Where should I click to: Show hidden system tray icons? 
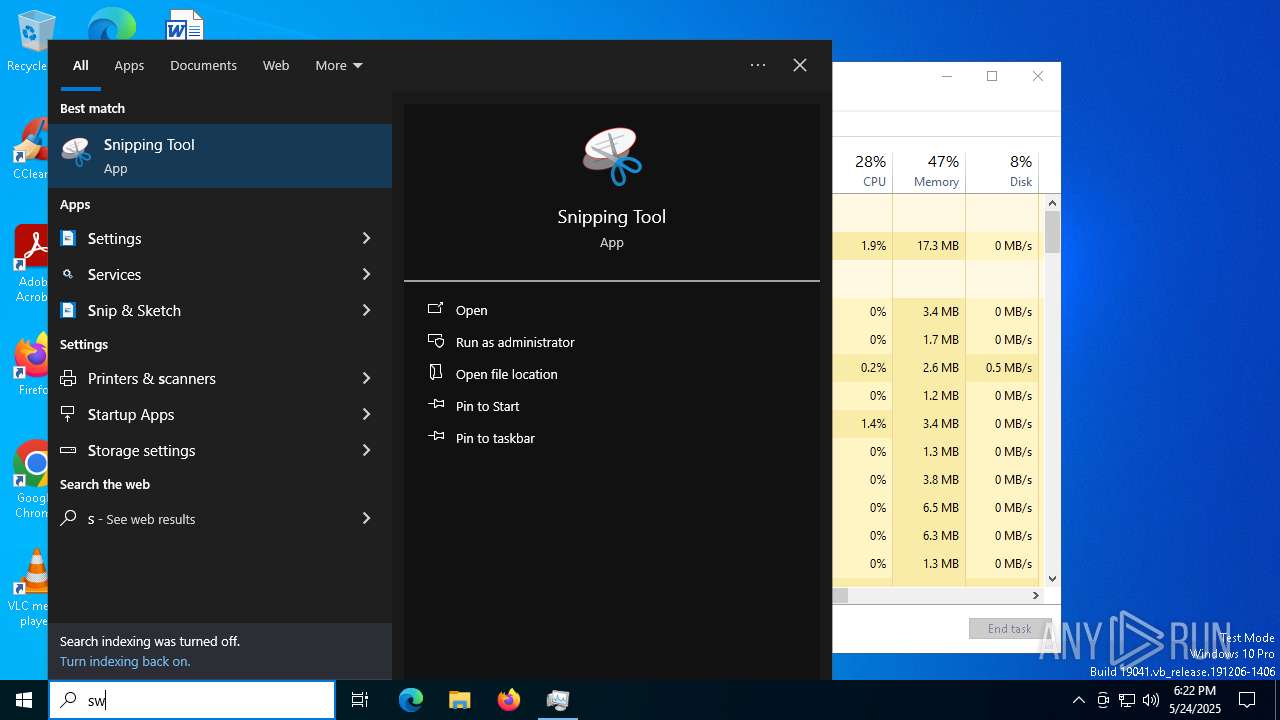click(x=1078, y=700)
